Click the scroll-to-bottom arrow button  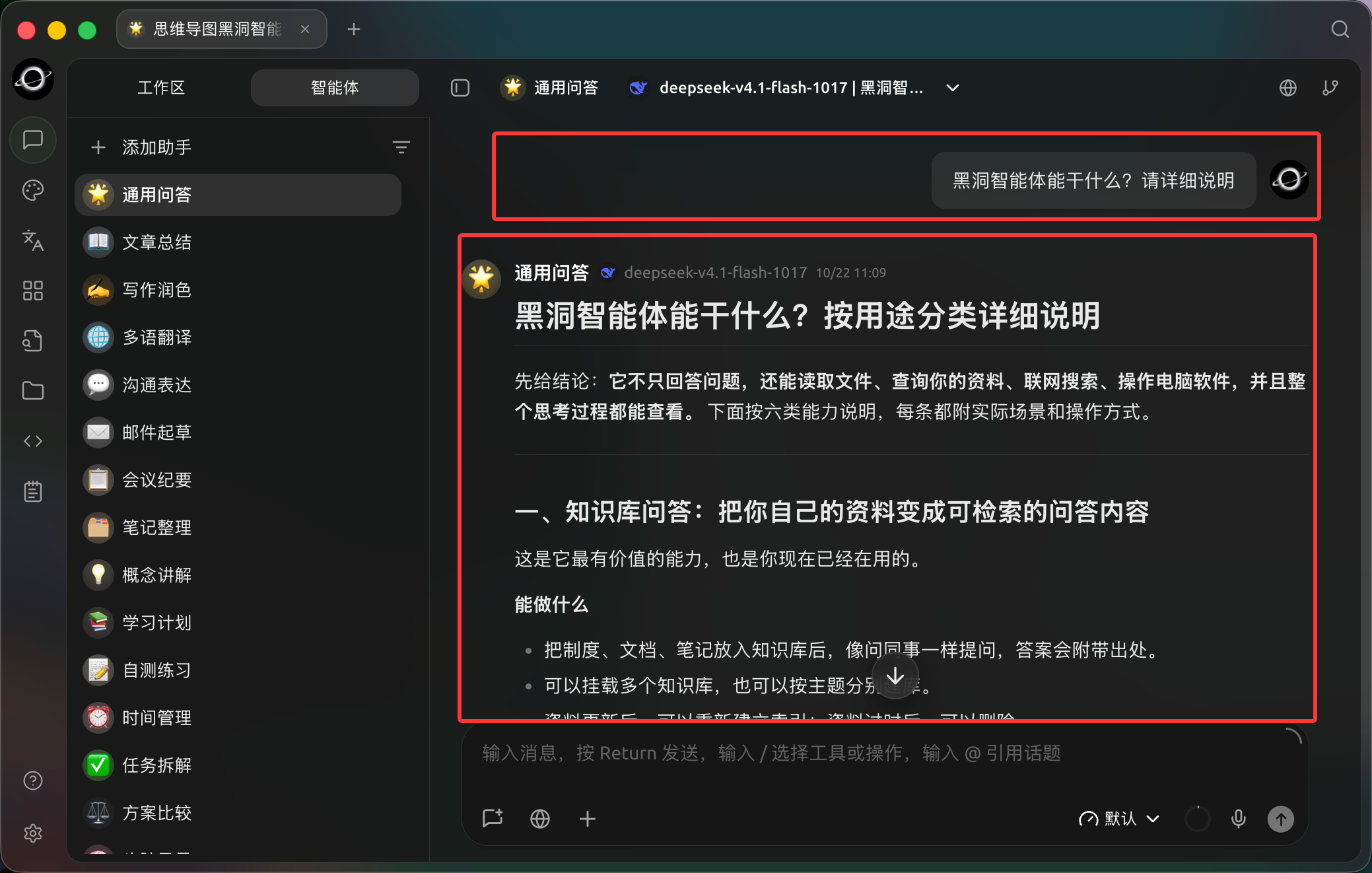click(895, 676)
